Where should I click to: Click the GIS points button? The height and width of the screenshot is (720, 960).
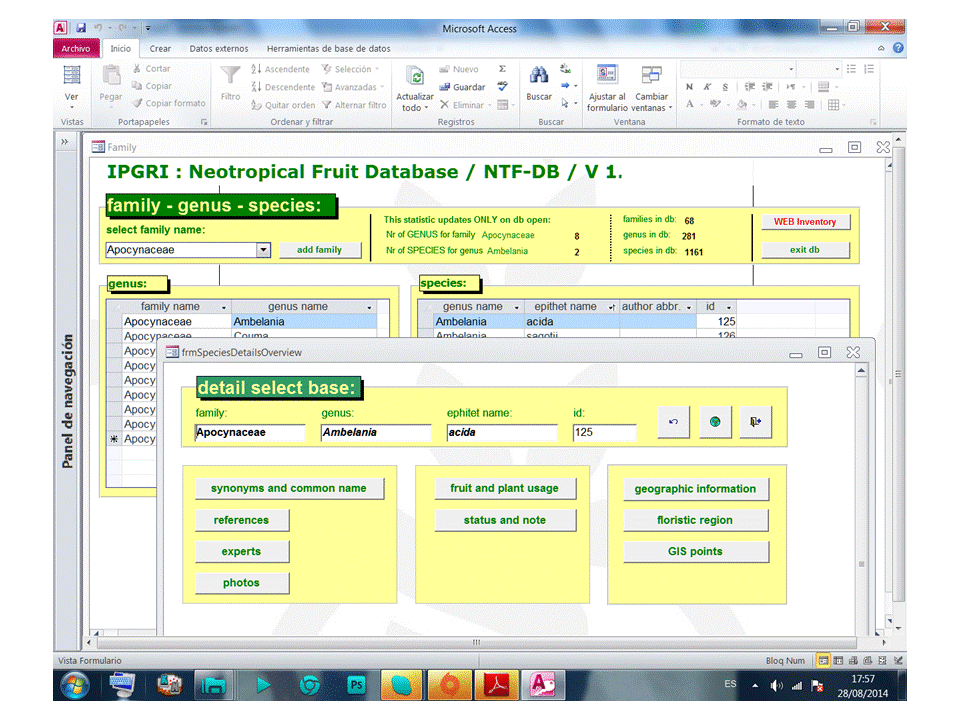[x=696, y=552]
